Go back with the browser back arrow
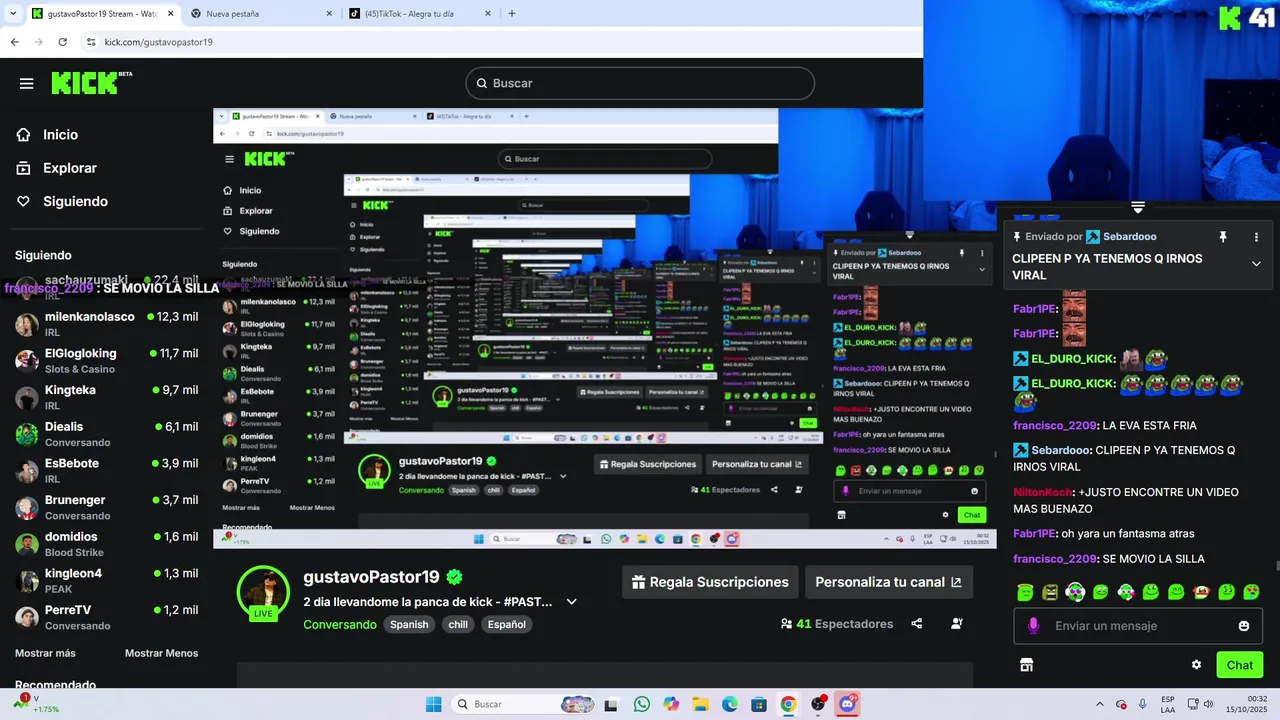 click(x=14, y=42)
